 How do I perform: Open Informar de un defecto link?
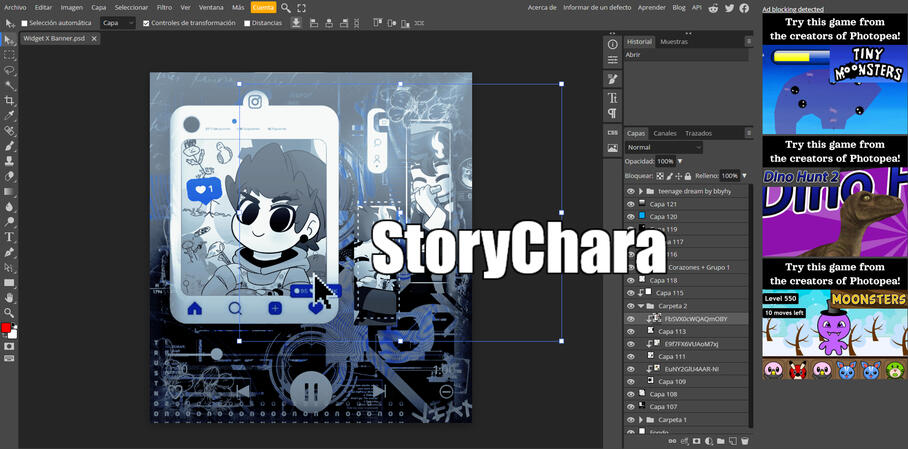point(597,7)
